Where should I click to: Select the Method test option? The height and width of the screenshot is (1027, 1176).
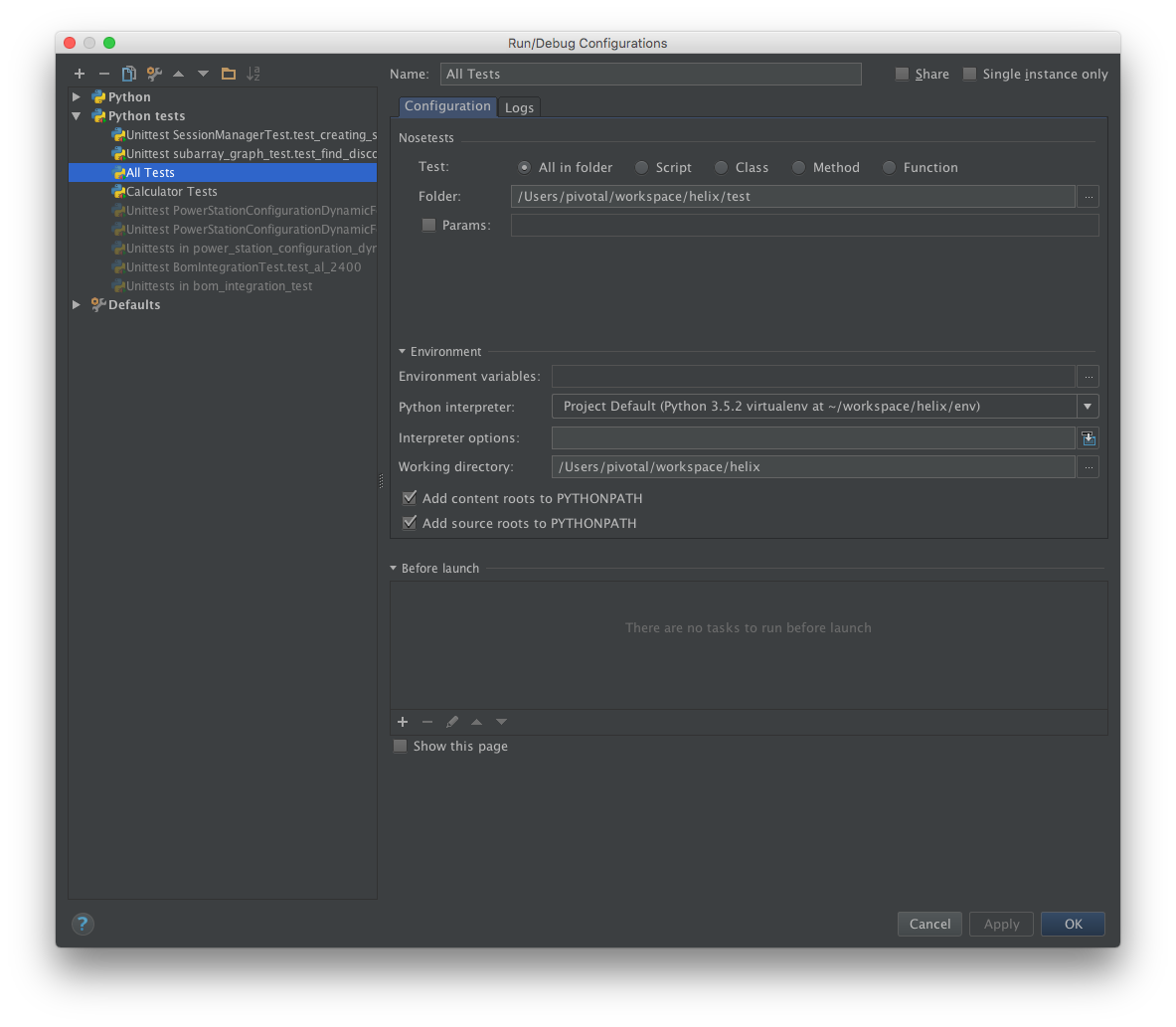click(x=799, y=167)
